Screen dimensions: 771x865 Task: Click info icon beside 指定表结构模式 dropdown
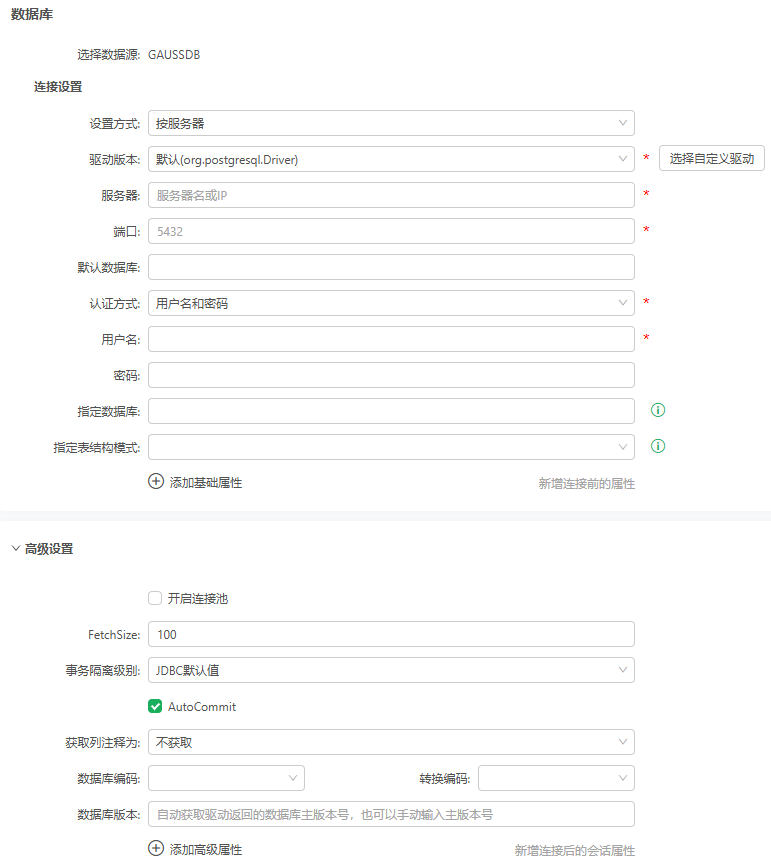click(x=657, y=446)
